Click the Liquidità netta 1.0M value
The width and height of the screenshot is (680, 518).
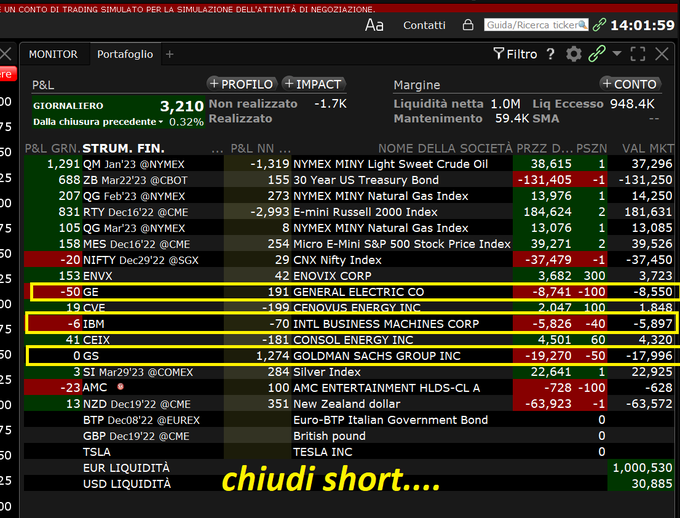click(x=505, y=104)
